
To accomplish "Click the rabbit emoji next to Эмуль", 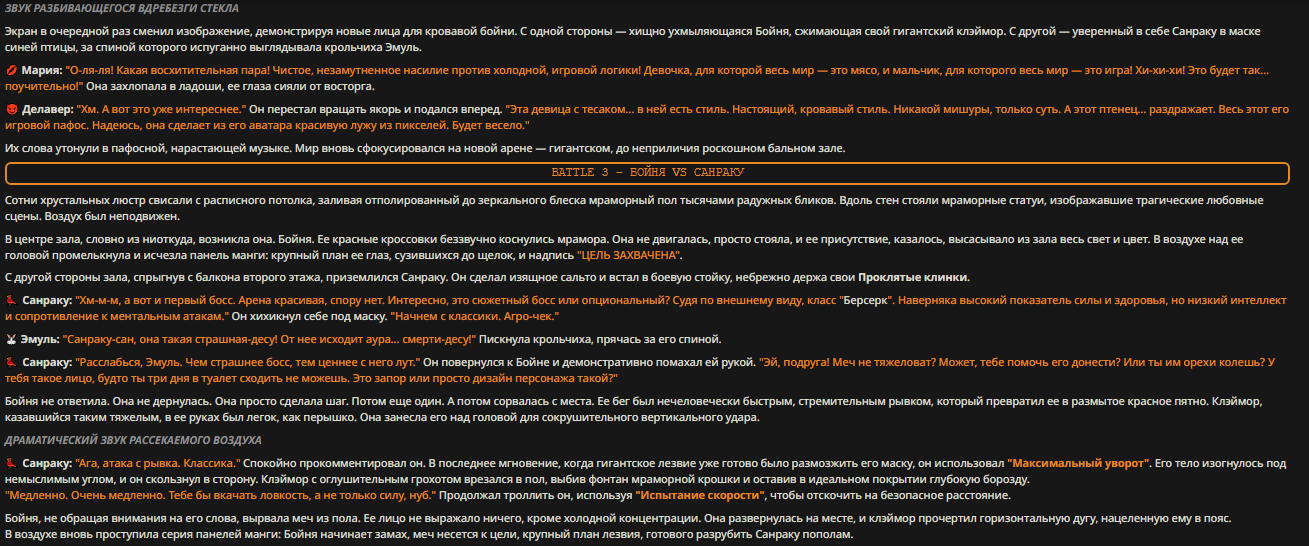I will [x=11, y=340].
